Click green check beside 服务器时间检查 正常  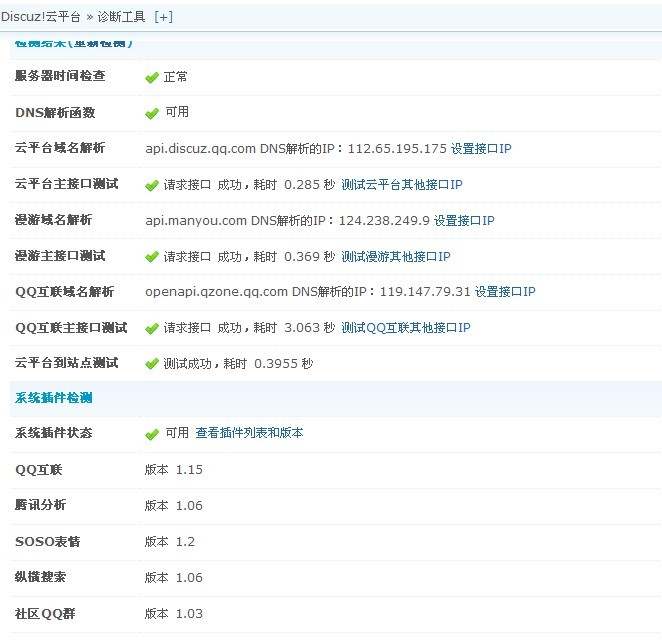(152, 78)
